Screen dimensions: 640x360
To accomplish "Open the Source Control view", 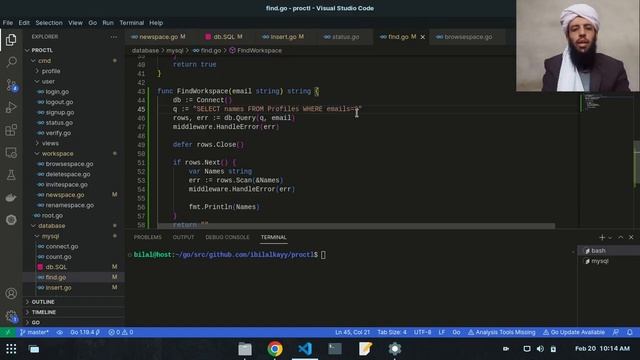I will (11, 85).
